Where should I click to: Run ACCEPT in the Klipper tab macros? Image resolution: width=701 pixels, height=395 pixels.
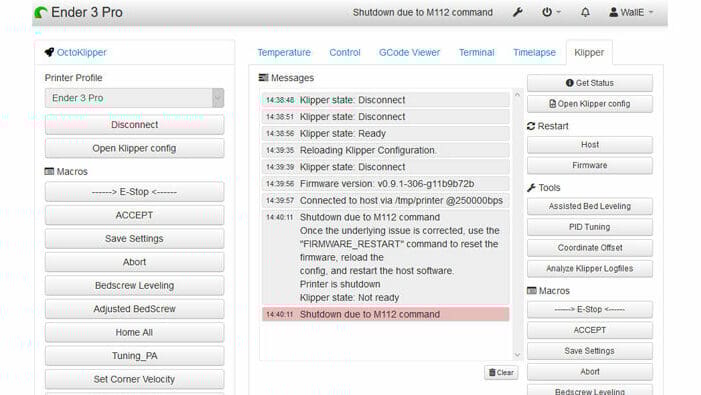(590, 330)
